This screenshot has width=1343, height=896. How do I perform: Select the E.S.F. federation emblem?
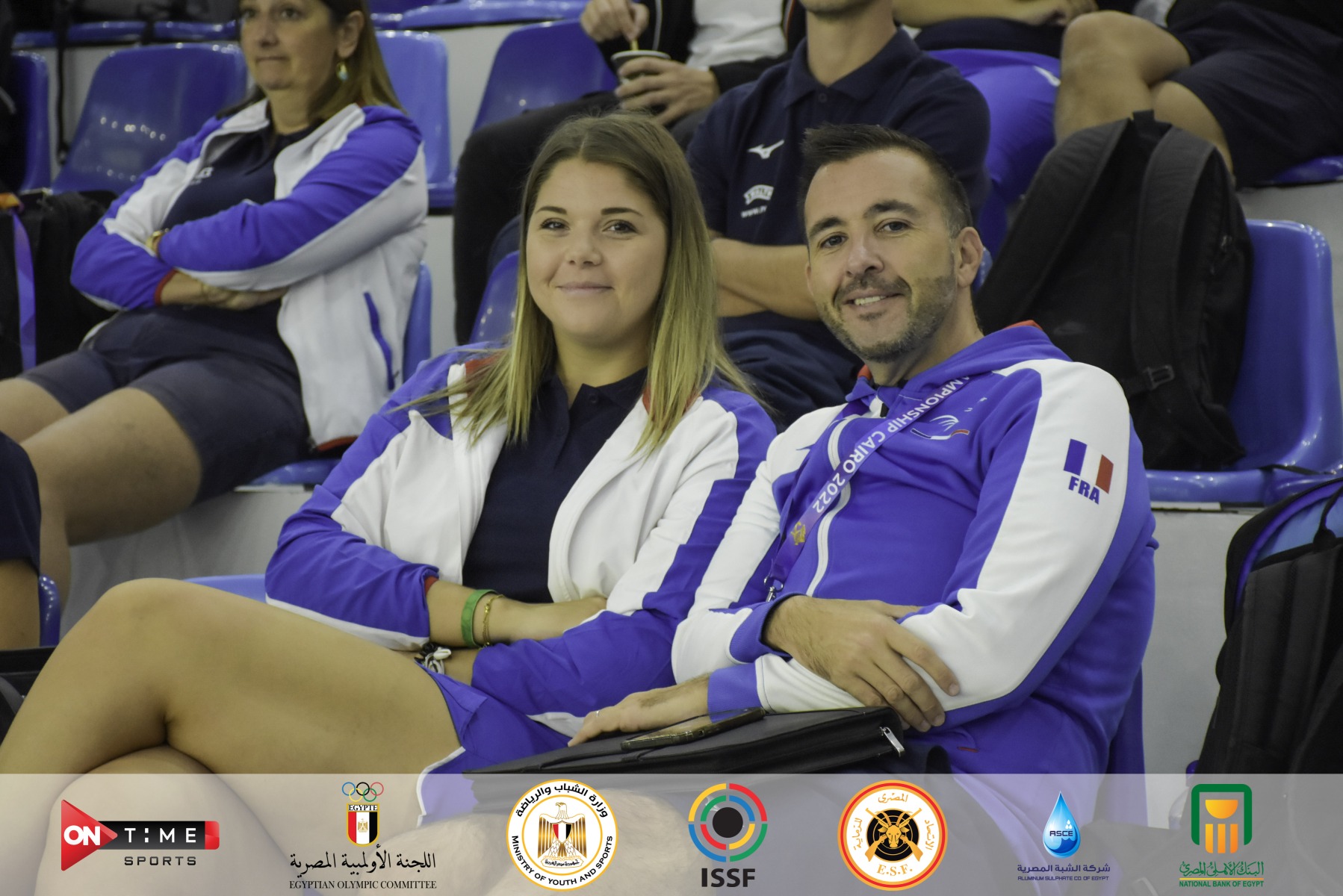click(893, 834)
